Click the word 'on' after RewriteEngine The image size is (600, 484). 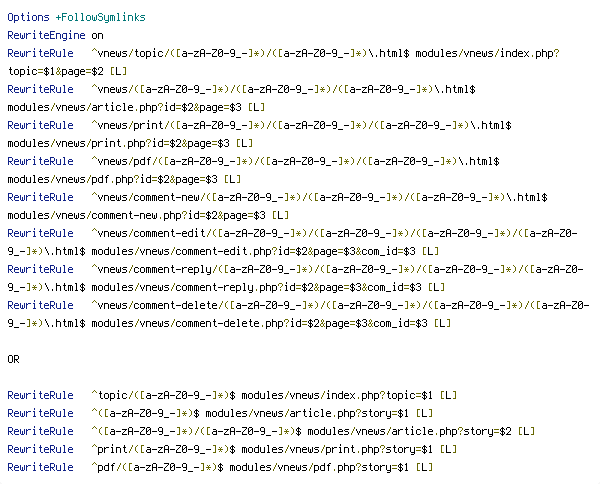pos(98,36)
